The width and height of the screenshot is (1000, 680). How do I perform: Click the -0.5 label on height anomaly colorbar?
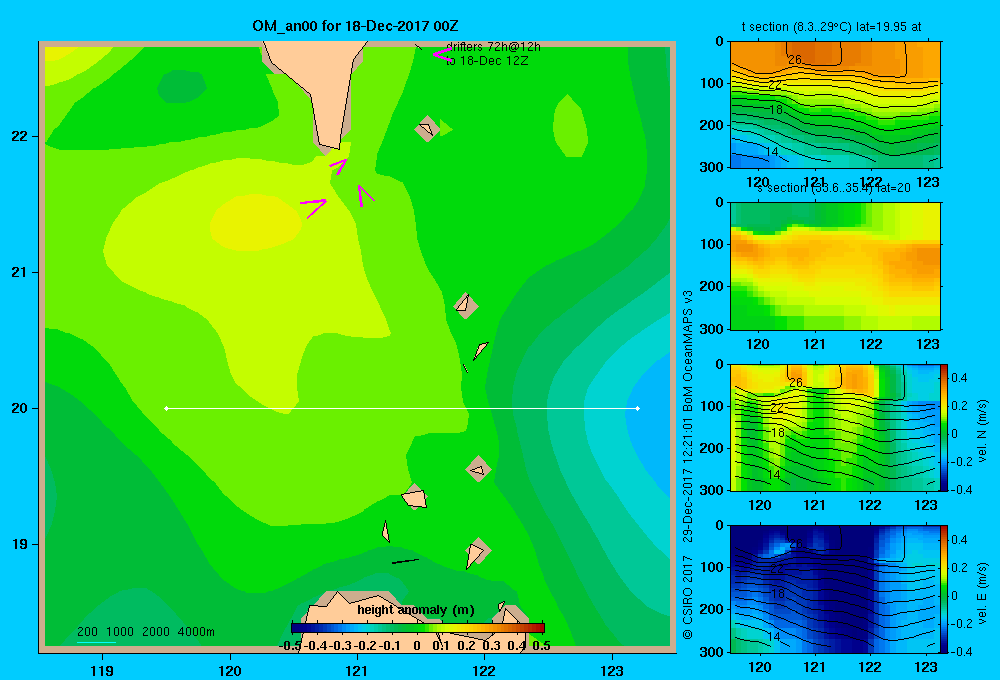click(x=290, y=646)
